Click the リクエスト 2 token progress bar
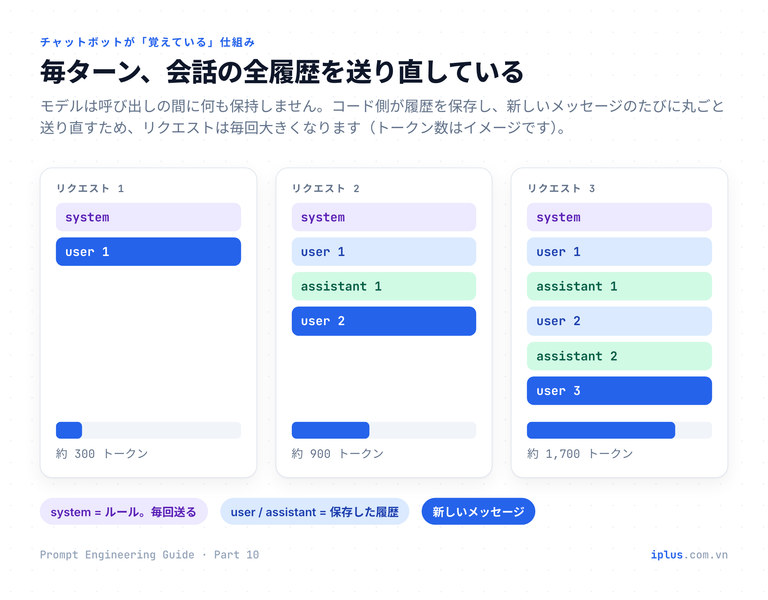 tap(384, 430)
